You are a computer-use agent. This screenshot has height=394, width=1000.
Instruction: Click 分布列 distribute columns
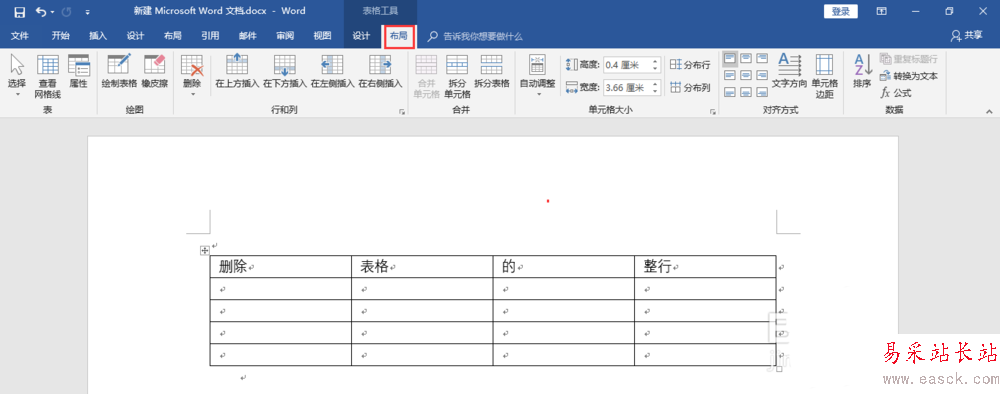(x=690, y=87)
